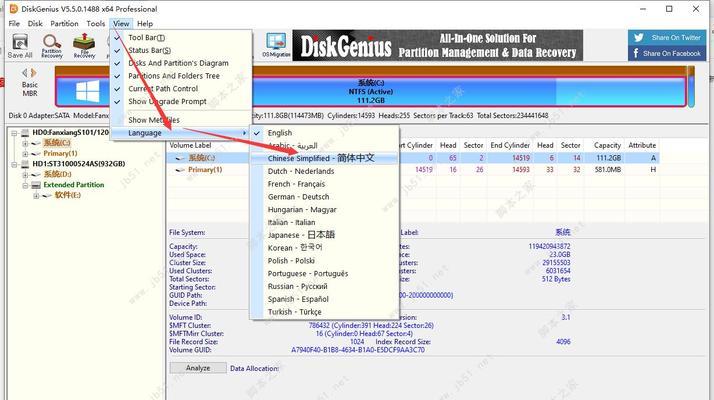Click the Capacity column header
This screenshot has width=714, height=400.
coord(607,145)
